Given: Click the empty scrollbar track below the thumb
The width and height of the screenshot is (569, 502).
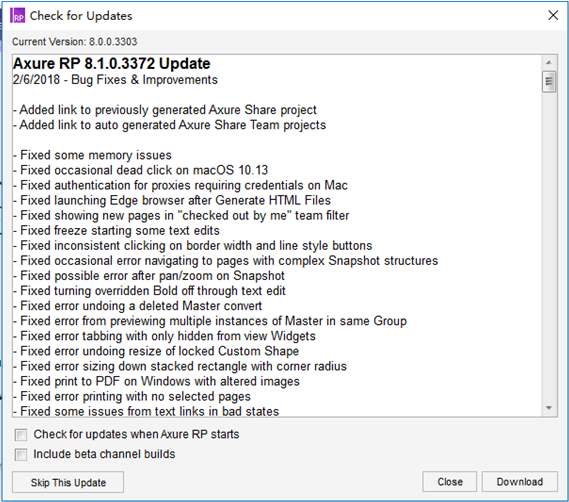Looking at the screenshot, I should tap(549, 247).
